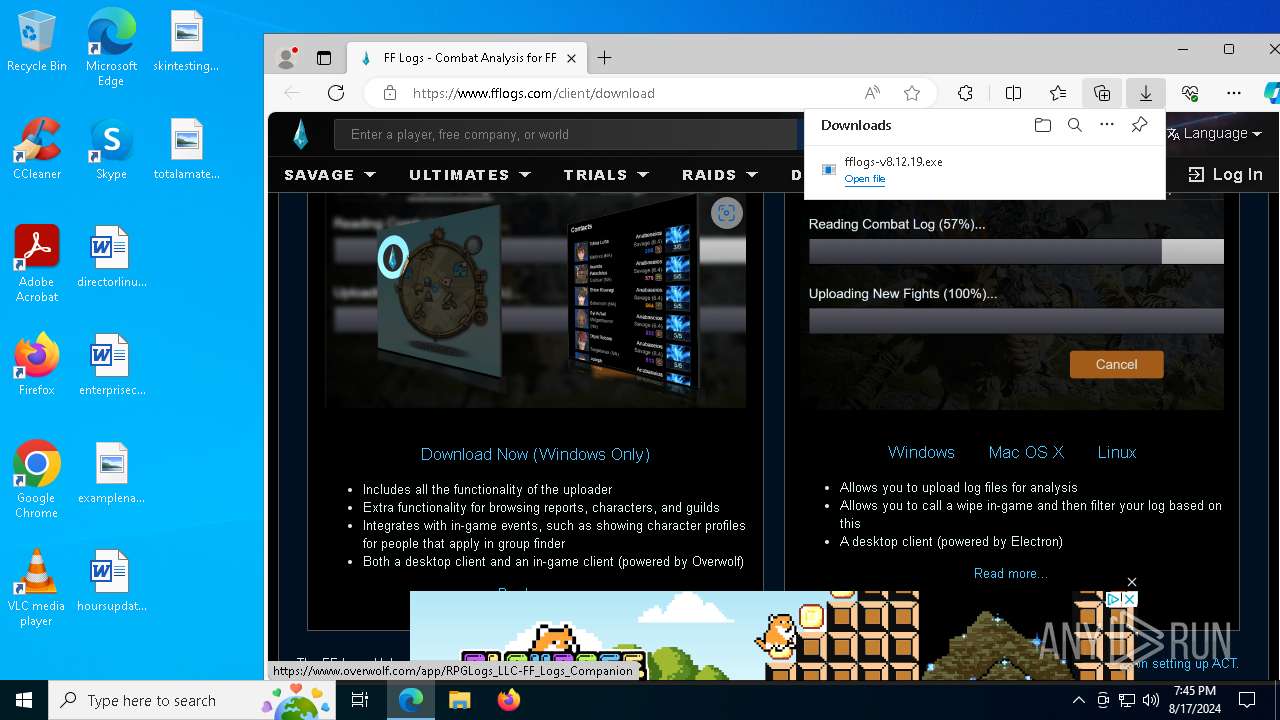Open notification center on taskbar

1247,700
